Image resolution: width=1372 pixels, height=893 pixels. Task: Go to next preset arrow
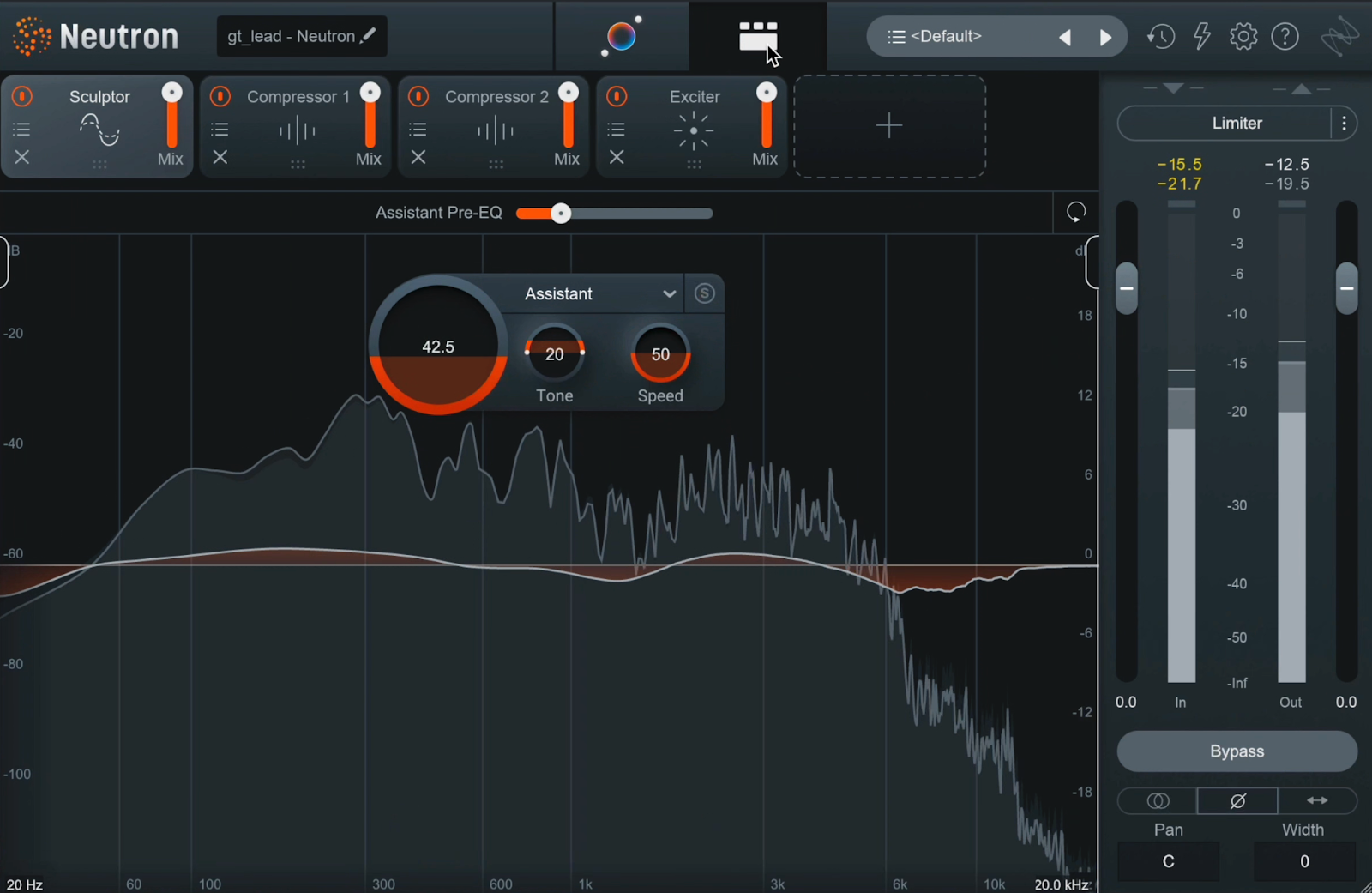1105,37
